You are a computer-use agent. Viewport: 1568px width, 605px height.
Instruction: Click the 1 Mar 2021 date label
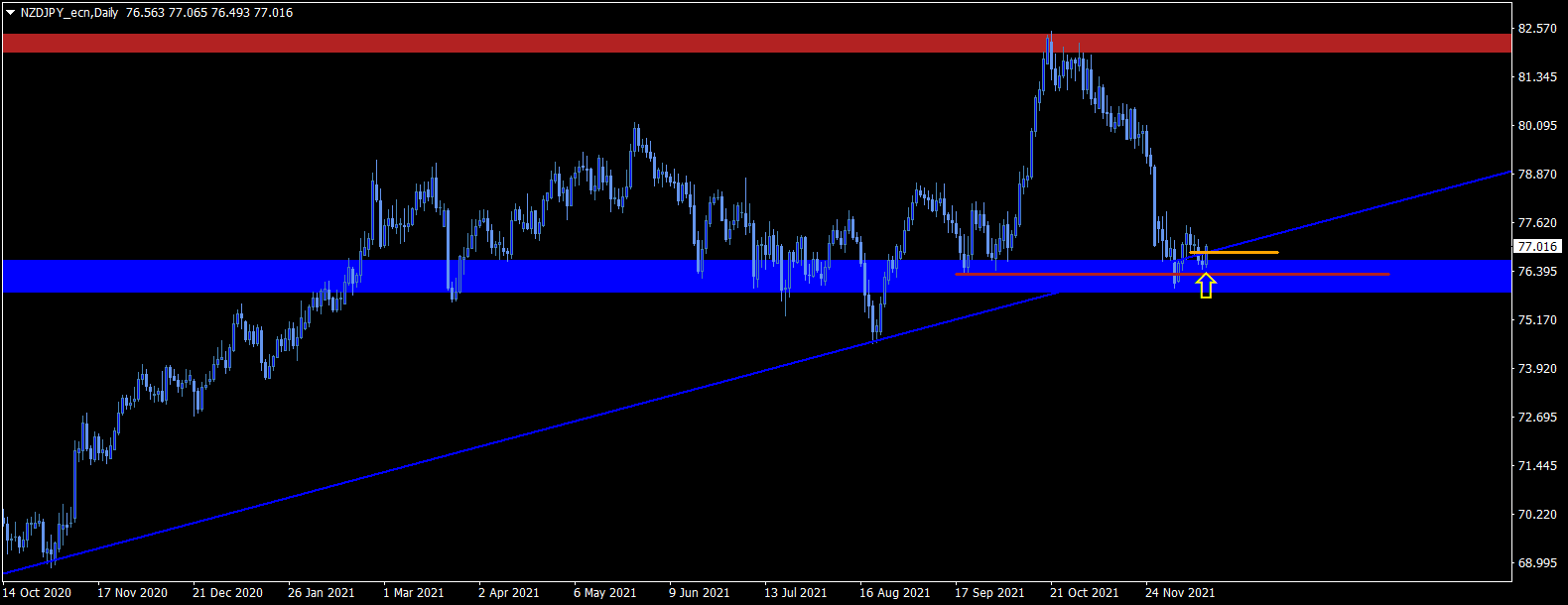tap(413, 593)
